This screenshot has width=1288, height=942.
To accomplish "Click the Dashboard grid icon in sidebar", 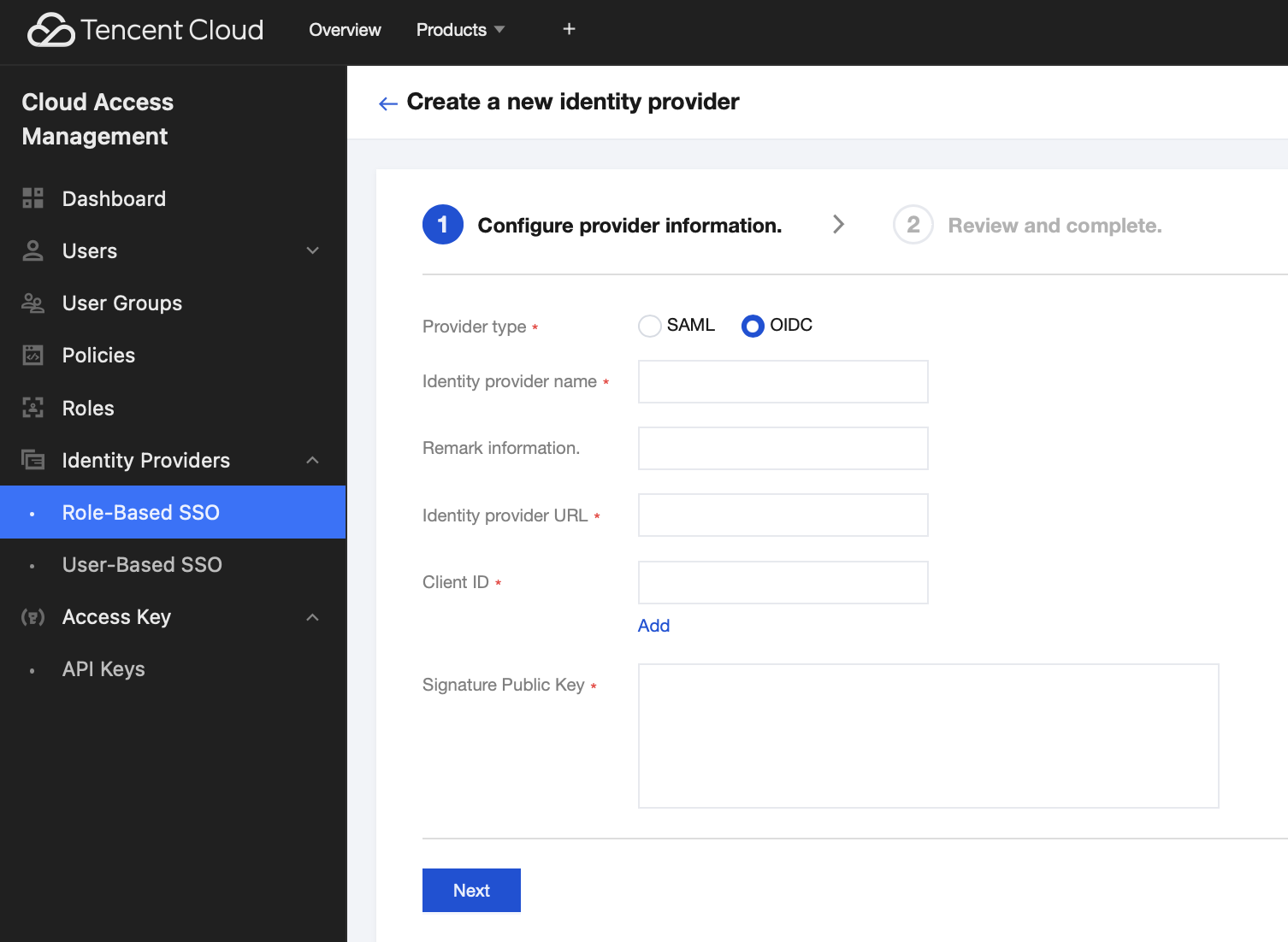I will coord(32,198).
